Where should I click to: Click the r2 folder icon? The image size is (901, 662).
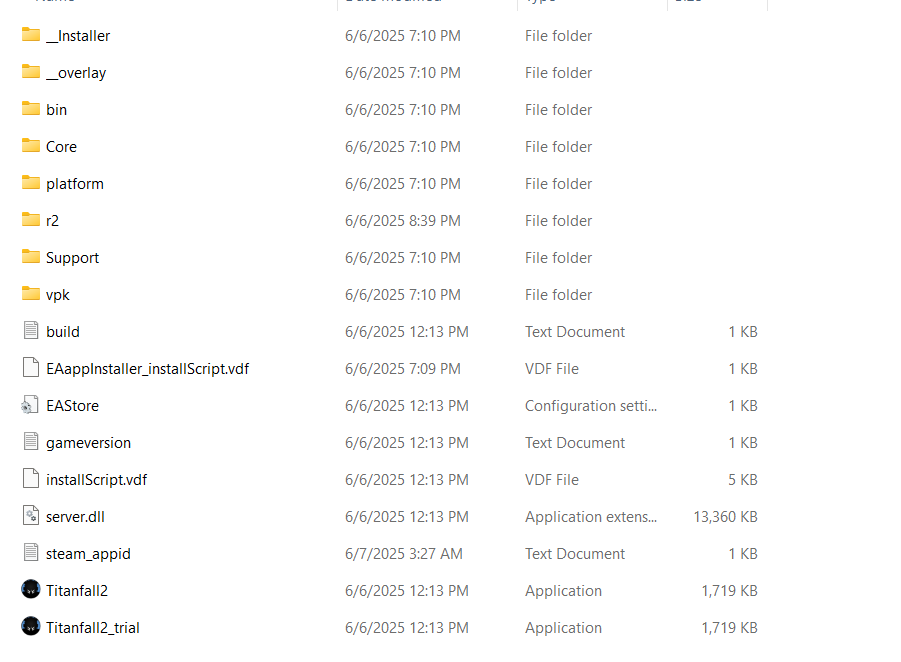coord(31,220)
